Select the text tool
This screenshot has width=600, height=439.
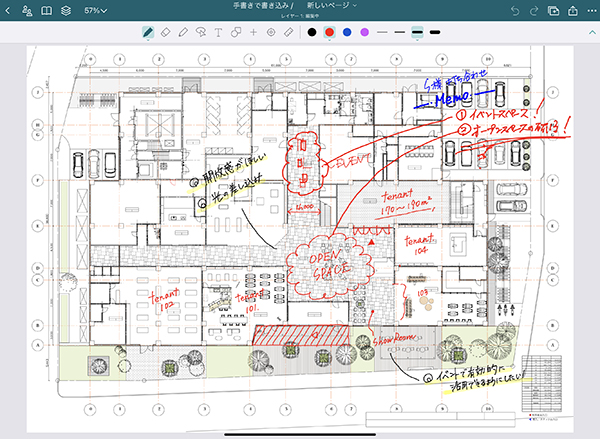[x=218, y=32]
